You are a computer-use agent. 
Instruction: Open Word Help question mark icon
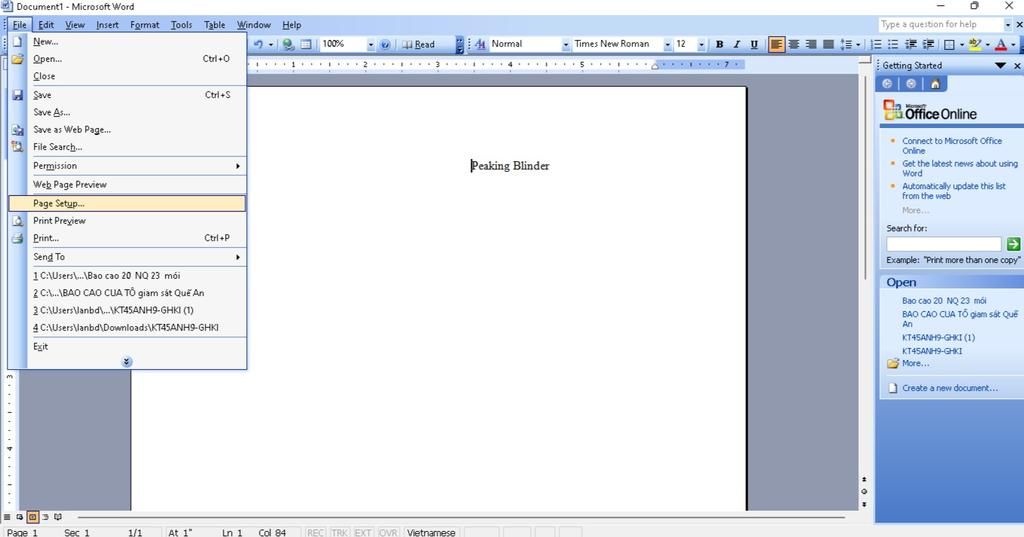[385, 44]
